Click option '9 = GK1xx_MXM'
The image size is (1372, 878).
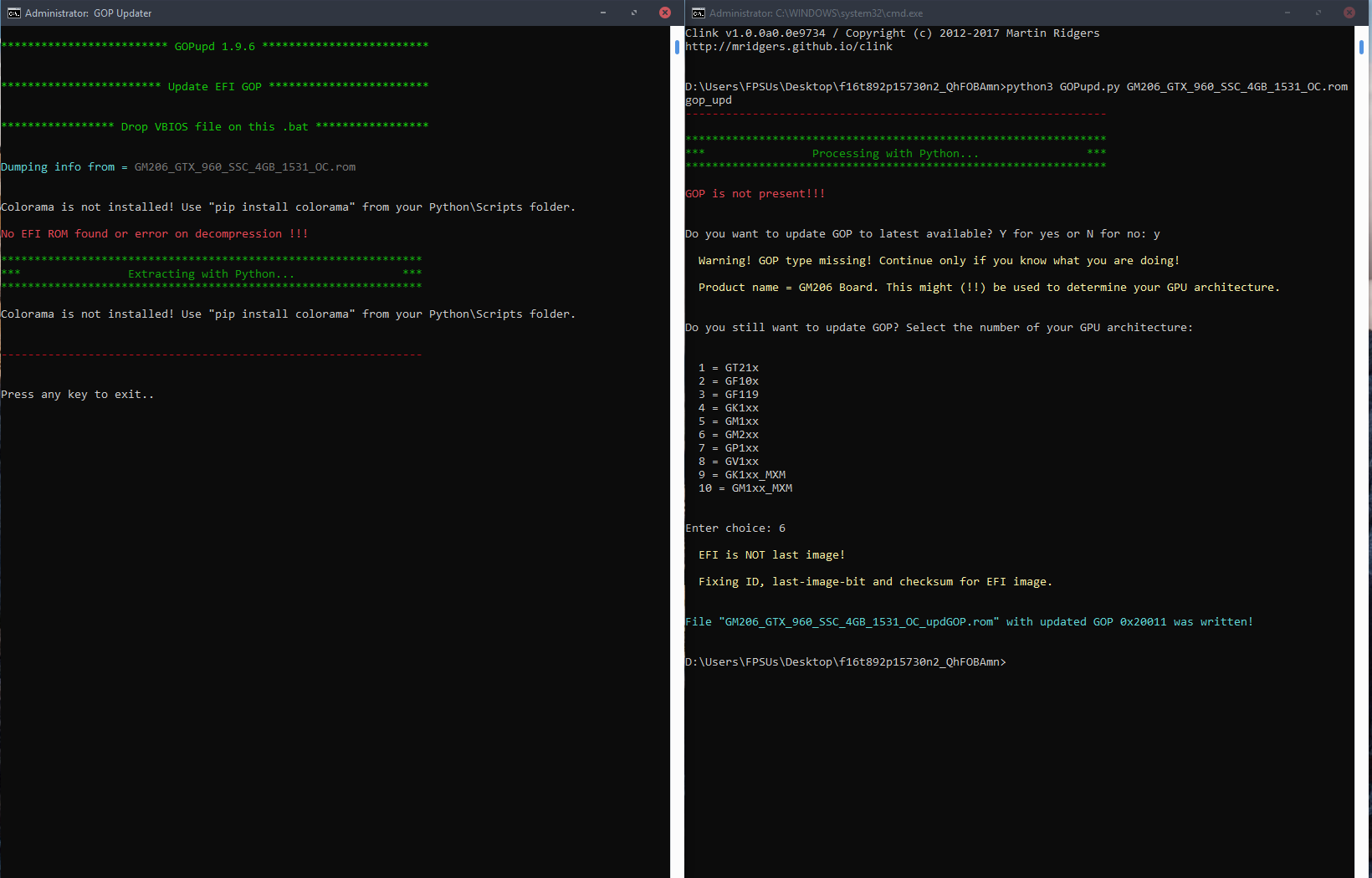click(x=742, y=475)
